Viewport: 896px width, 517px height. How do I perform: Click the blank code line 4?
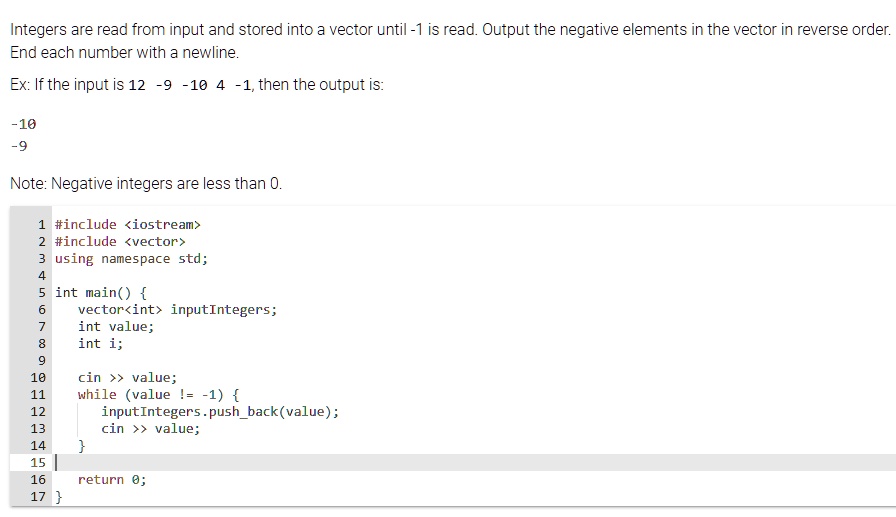pyautogui.click(x=300, y=275)
